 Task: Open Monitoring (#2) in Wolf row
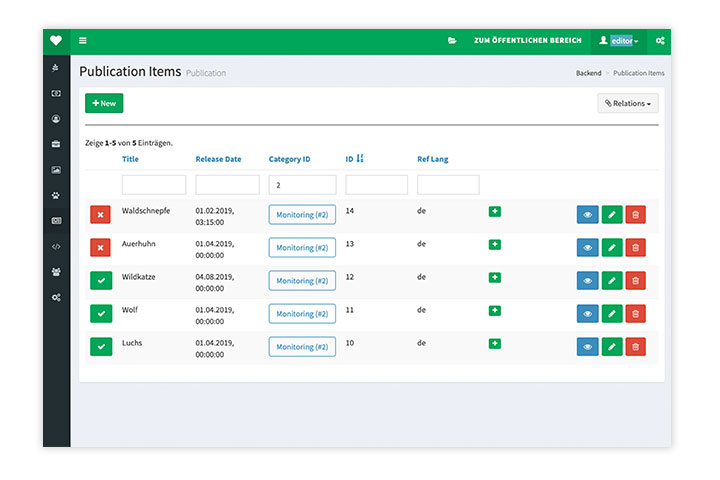302,314
